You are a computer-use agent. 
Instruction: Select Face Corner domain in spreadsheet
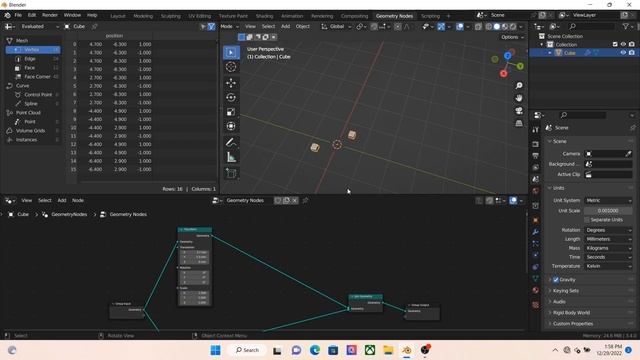pos(33,77)
